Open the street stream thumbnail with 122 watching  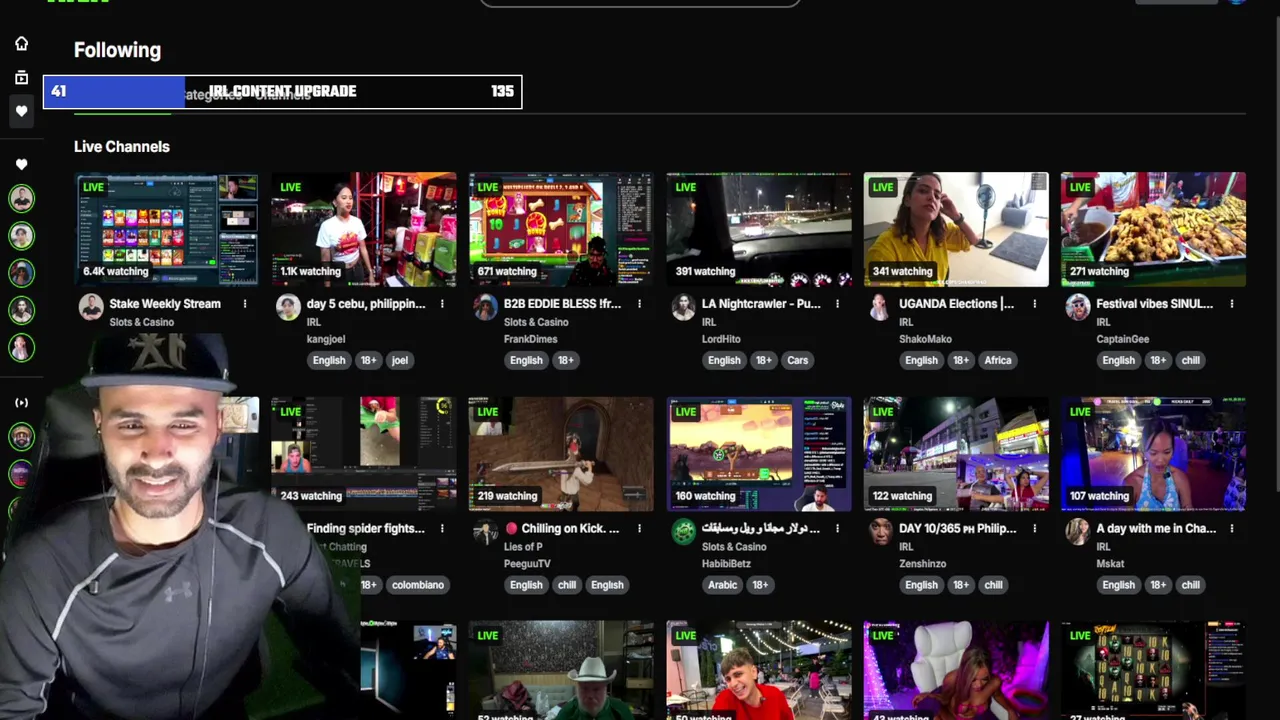pyautogui.click(x=956, y=454)
